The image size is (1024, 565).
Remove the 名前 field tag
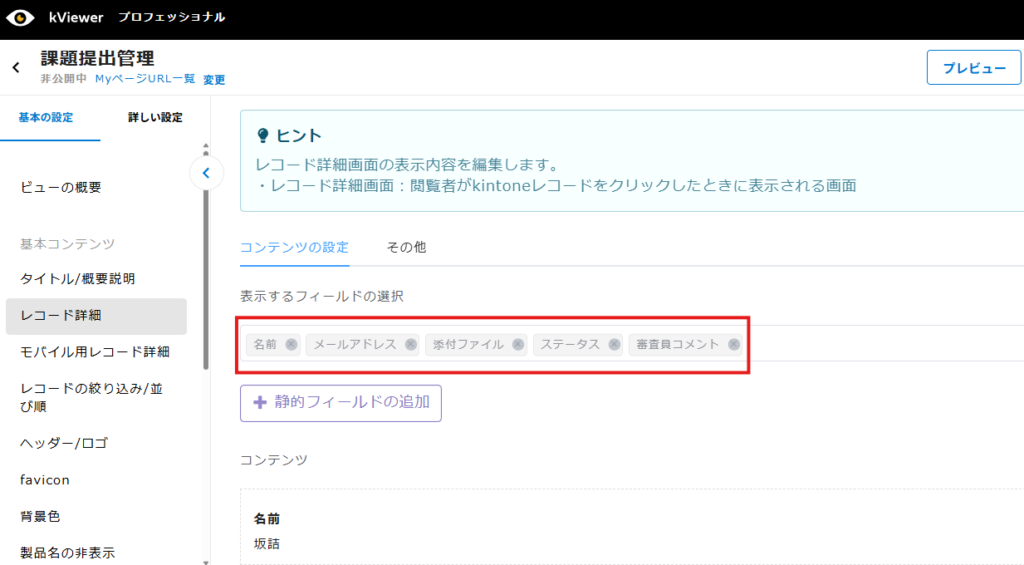291,344
